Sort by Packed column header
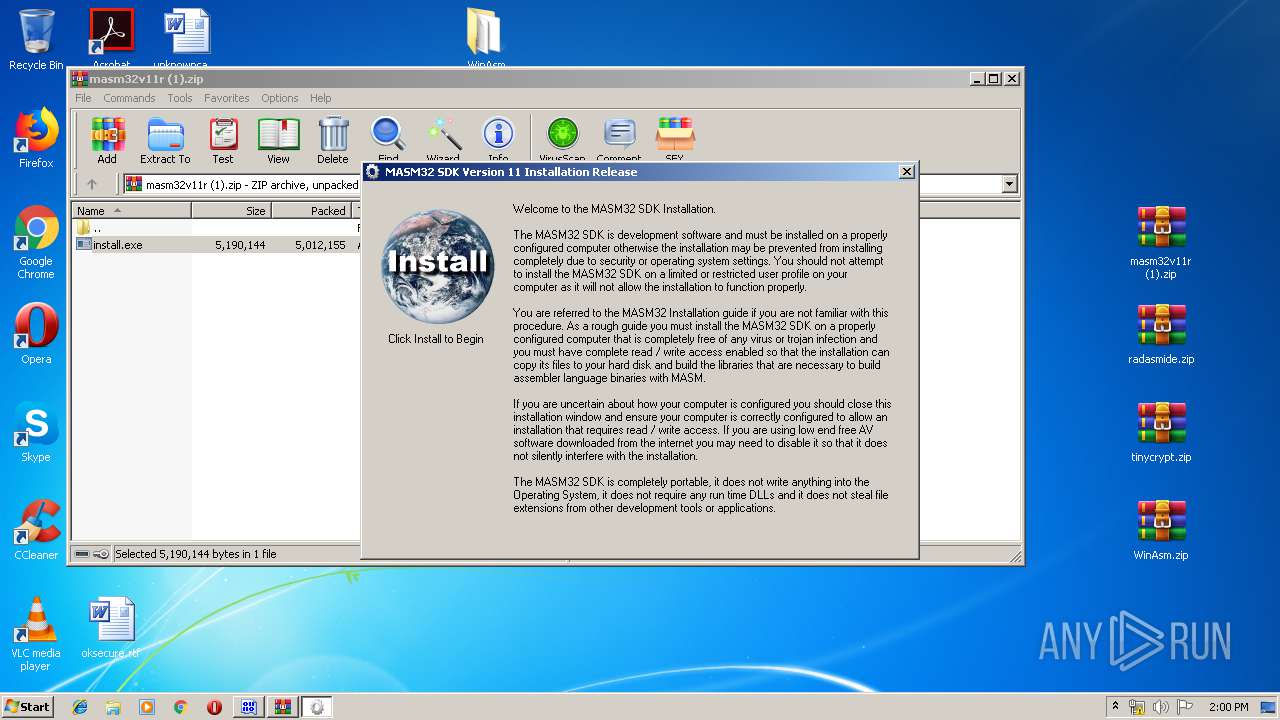This screenshot has height=720, width=1280. click(311, 211)
